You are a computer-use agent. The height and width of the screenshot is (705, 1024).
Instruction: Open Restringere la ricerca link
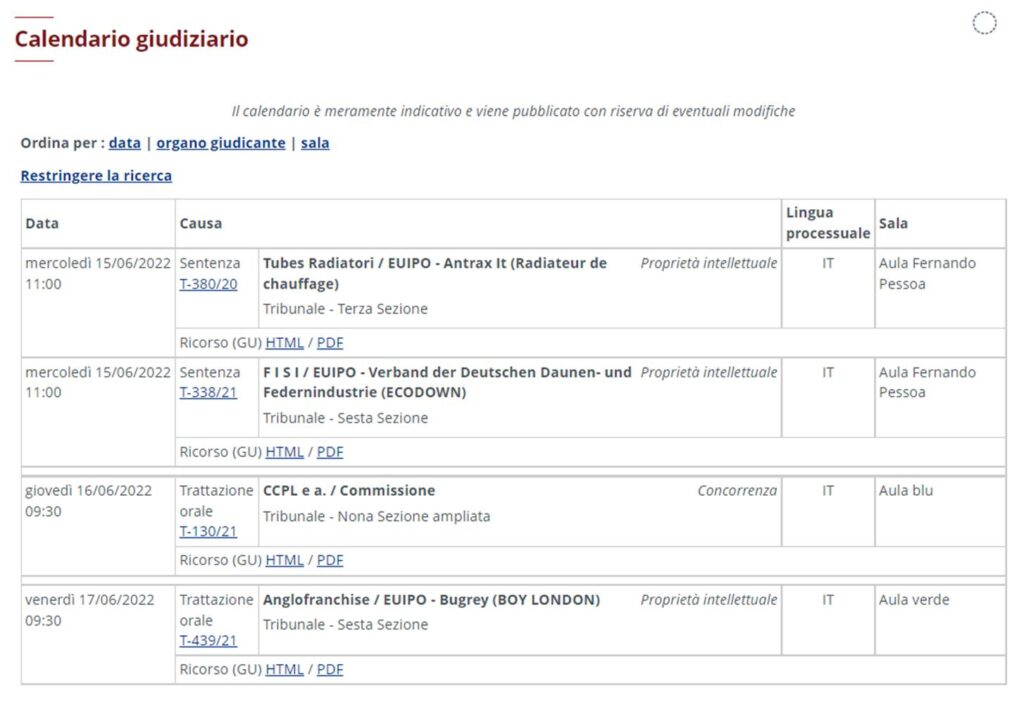point(96,176)
